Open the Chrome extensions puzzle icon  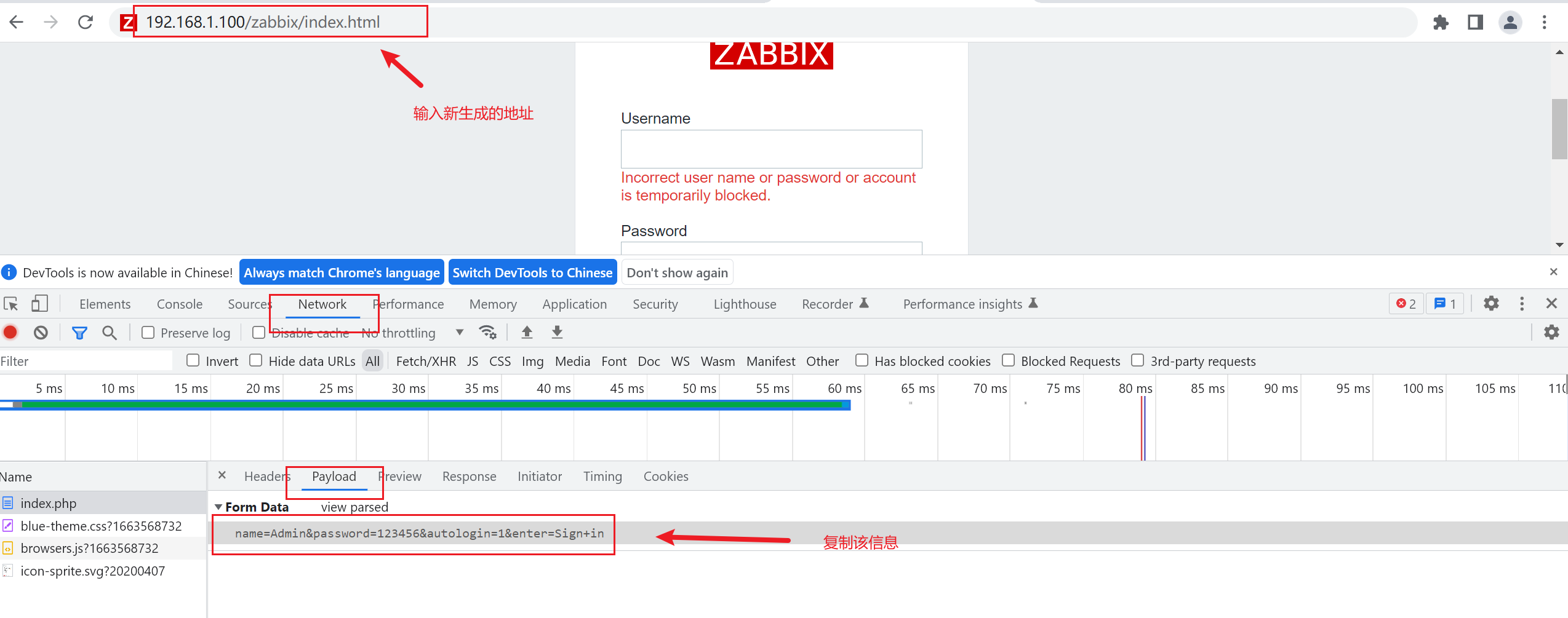click(x=1441, y=23)
